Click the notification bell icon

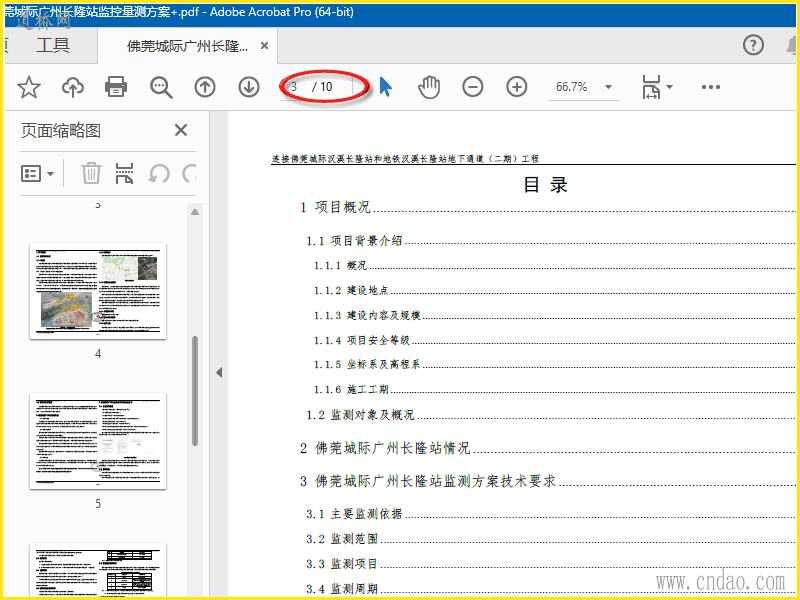coord(791,45)
